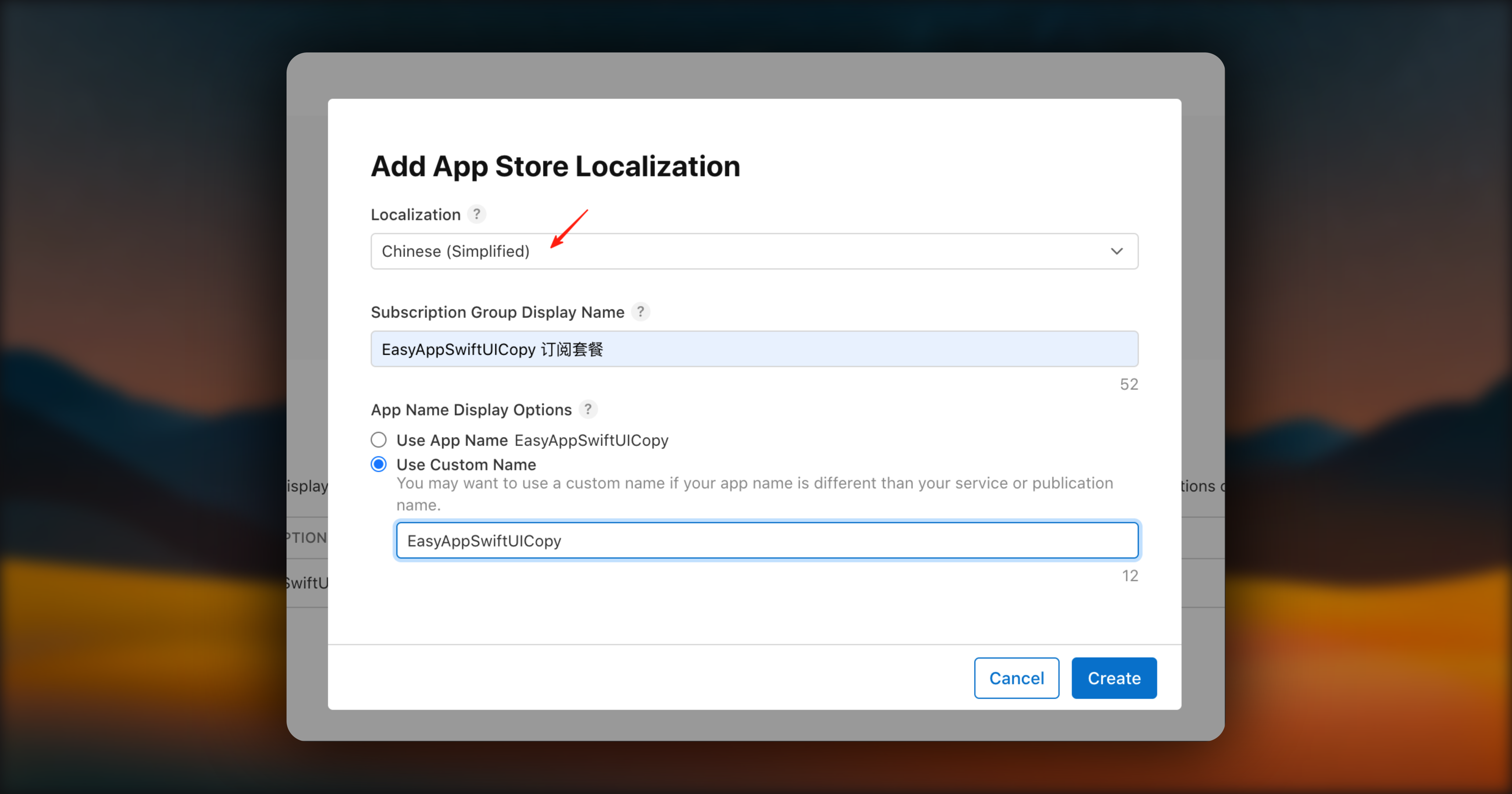Open help for Subscription Group Display Name

pos(641,312)
